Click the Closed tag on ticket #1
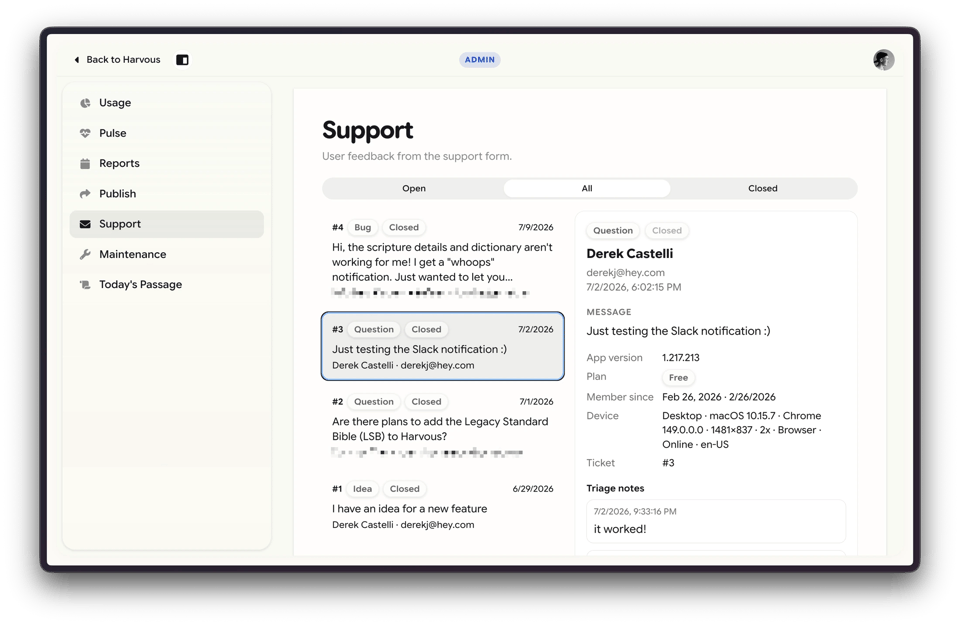Viewport: 960px width, 625px height. tap(405, 489)
